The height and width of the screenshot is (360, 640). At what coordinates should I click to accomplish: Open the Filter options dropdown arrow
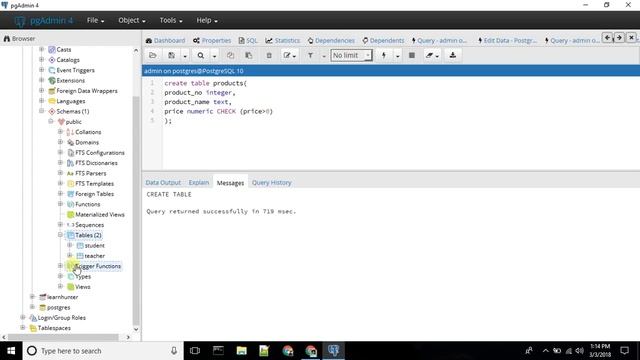click(x=323, y=56)
